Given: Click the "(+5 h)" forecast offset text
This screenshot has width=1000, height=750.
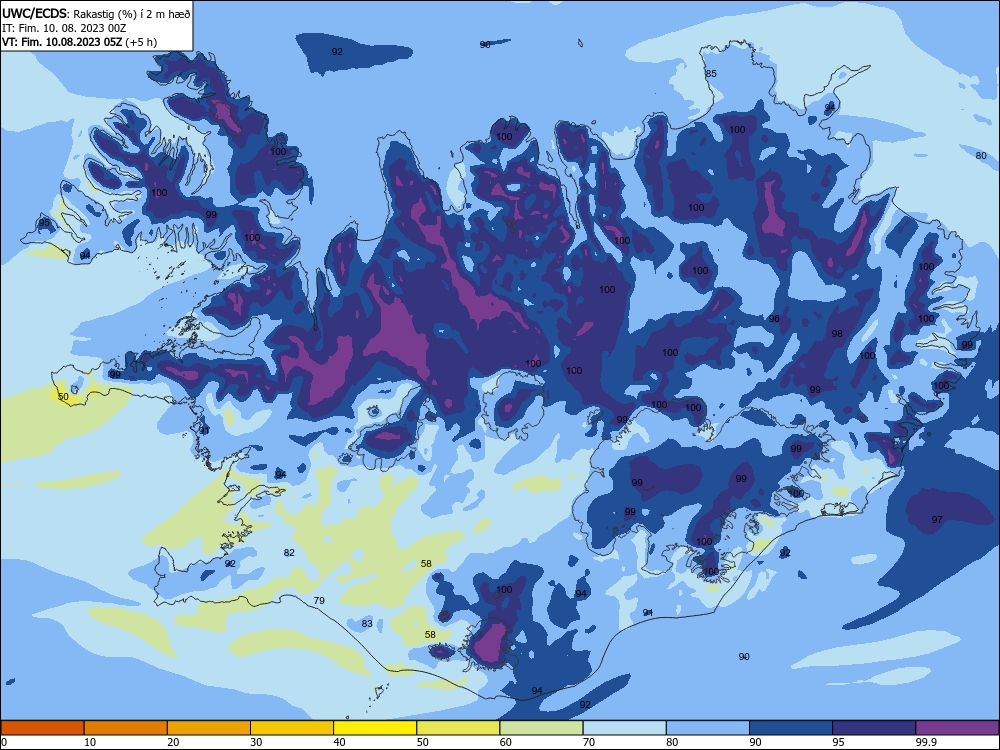Looking at the screenshot, I should point(141,42).
